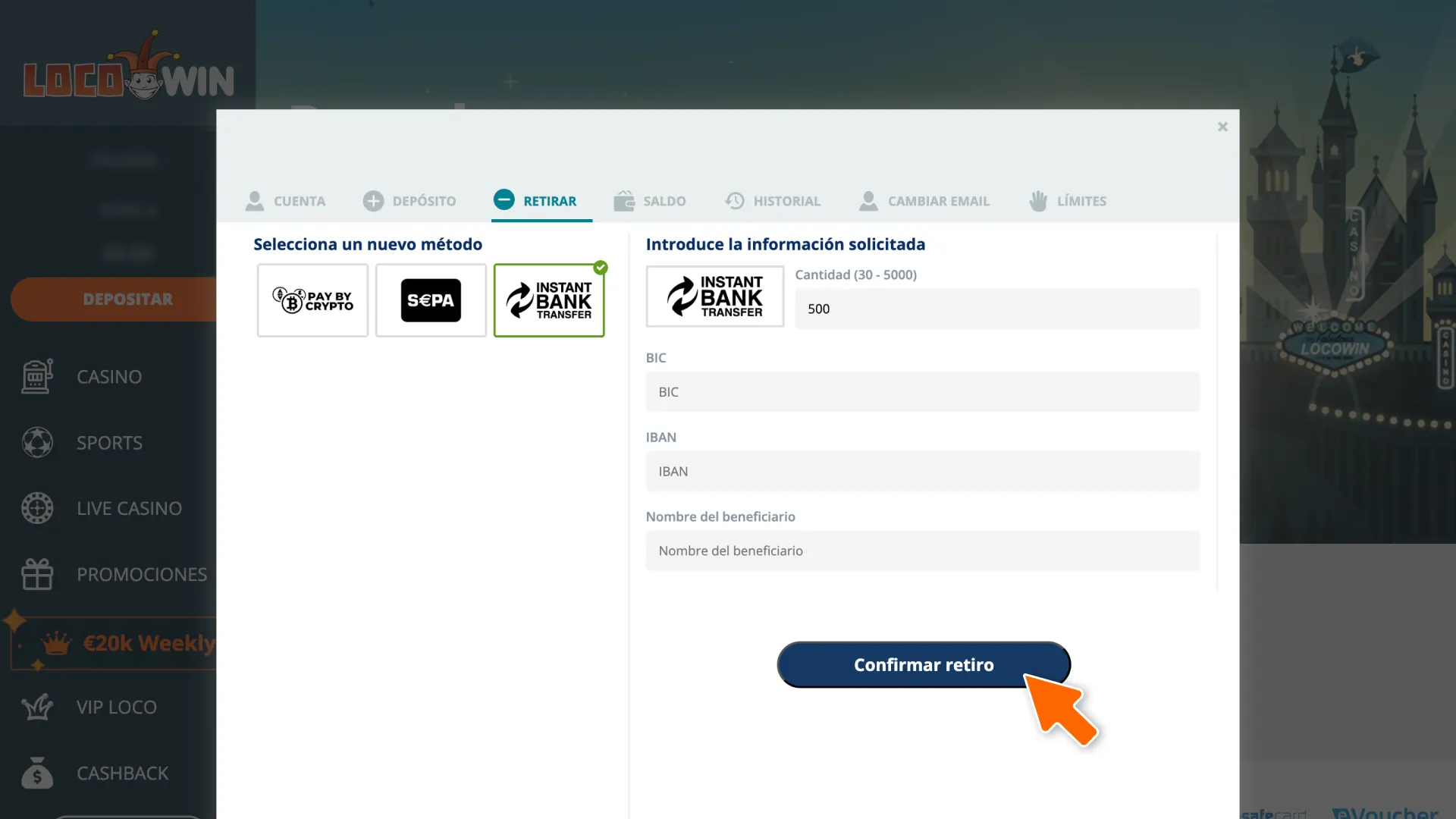Switch to the Cuenta tab

point(285,200)
